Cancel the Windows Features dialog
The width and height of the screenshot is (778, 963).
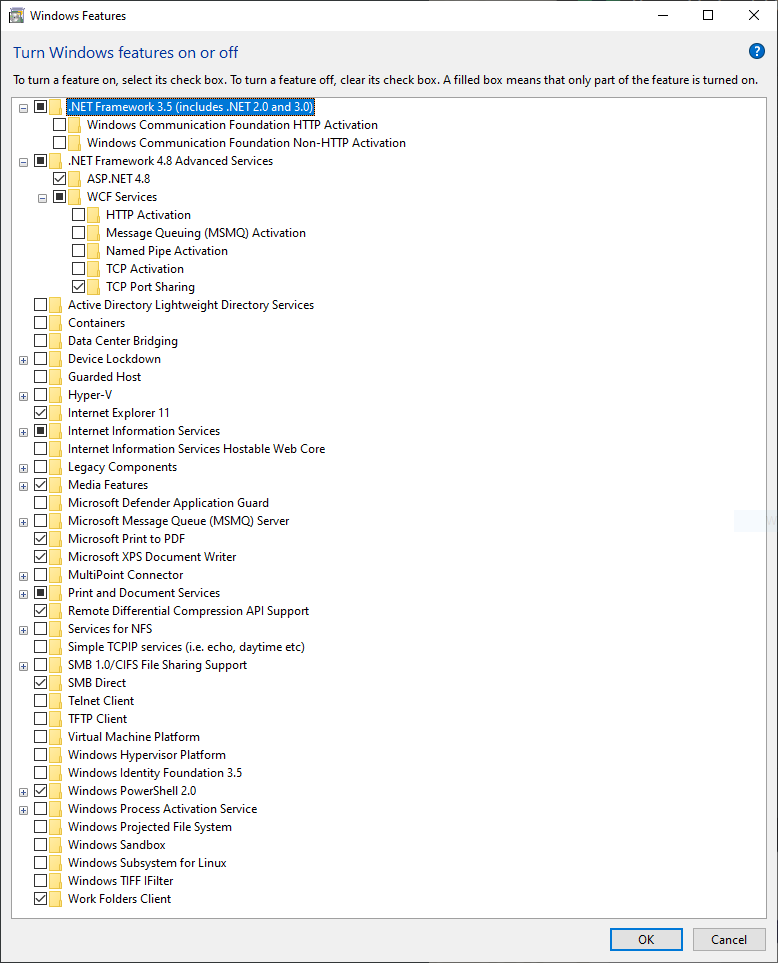click(x=729, y=939)
